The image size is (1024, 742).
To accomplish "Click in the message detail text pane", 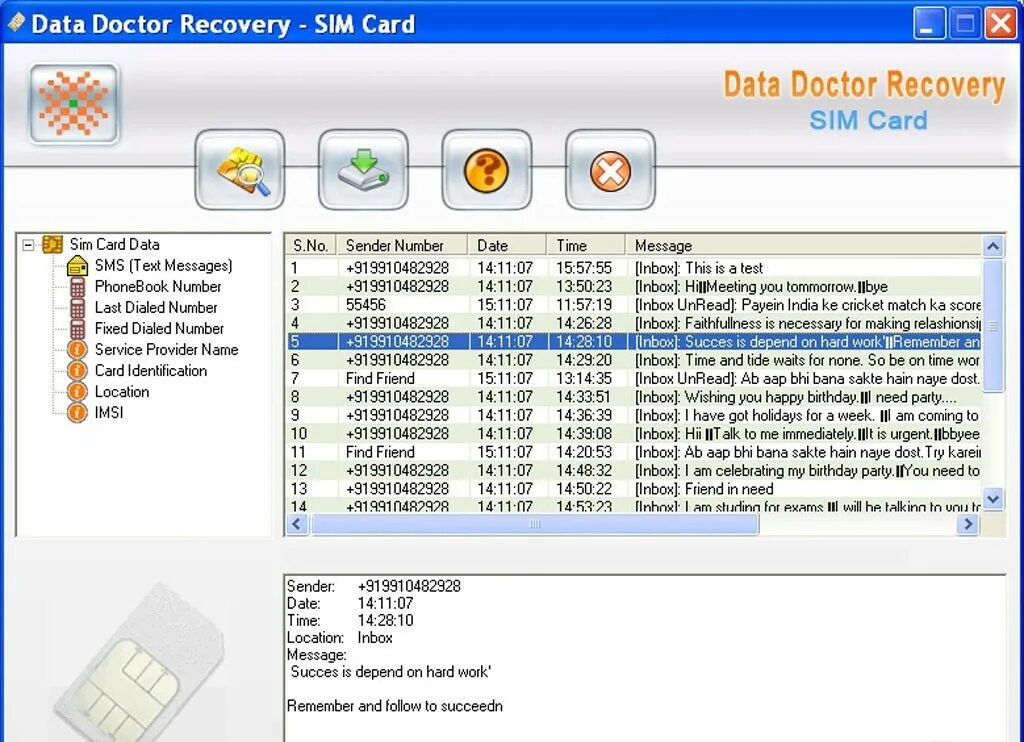I will [645, 658].
